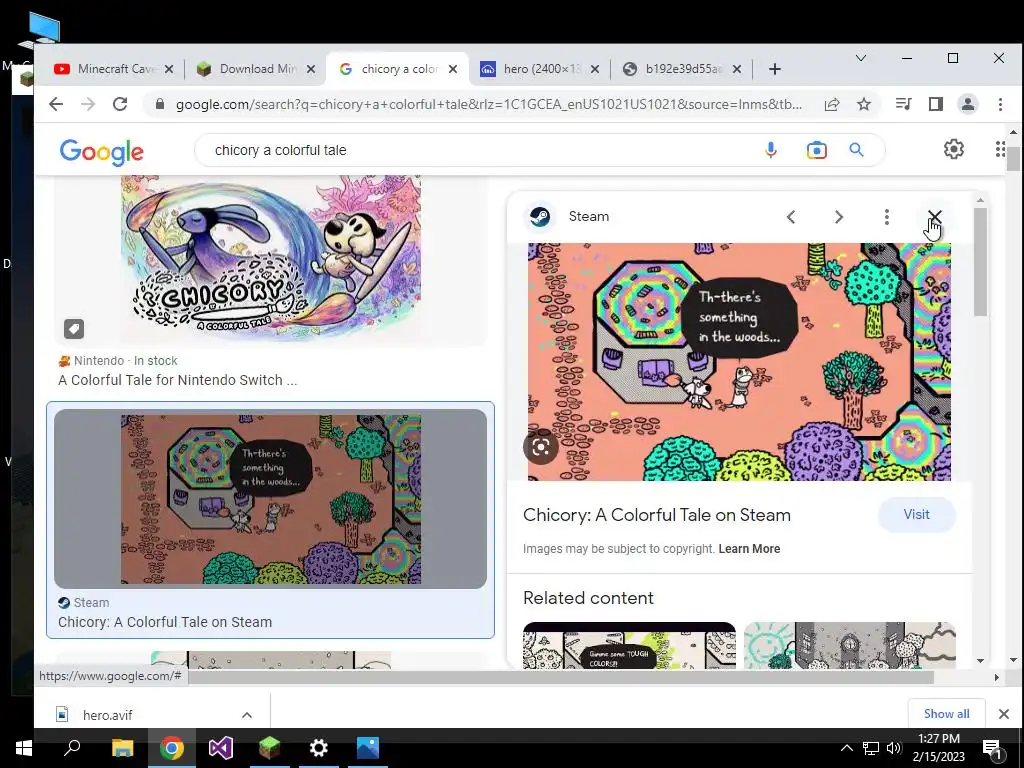Open the second related content thumbnail

[850, 645]
